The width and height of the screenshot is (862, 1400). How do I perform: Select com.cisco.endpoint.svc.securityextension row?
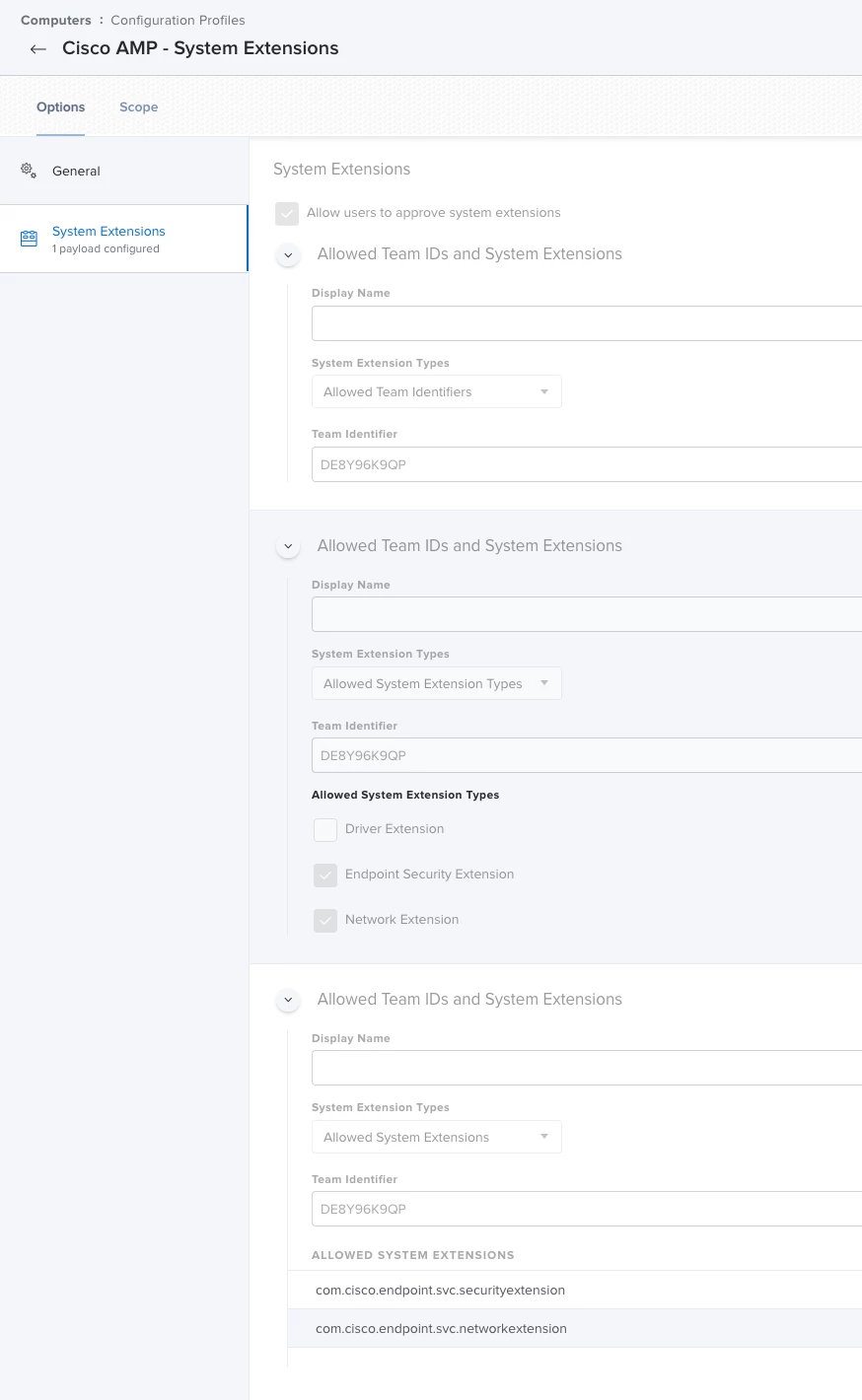pyautogui.click(x=575, y=1290)
